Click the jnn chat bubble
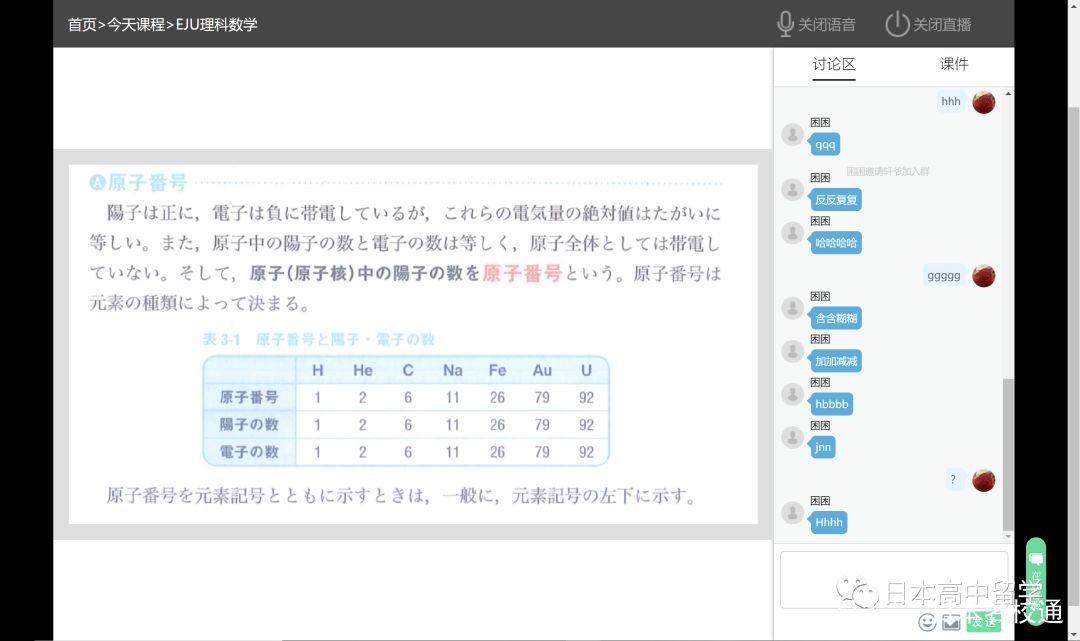The width and height of the screenshot is (1080, 641). coord(823,447)
